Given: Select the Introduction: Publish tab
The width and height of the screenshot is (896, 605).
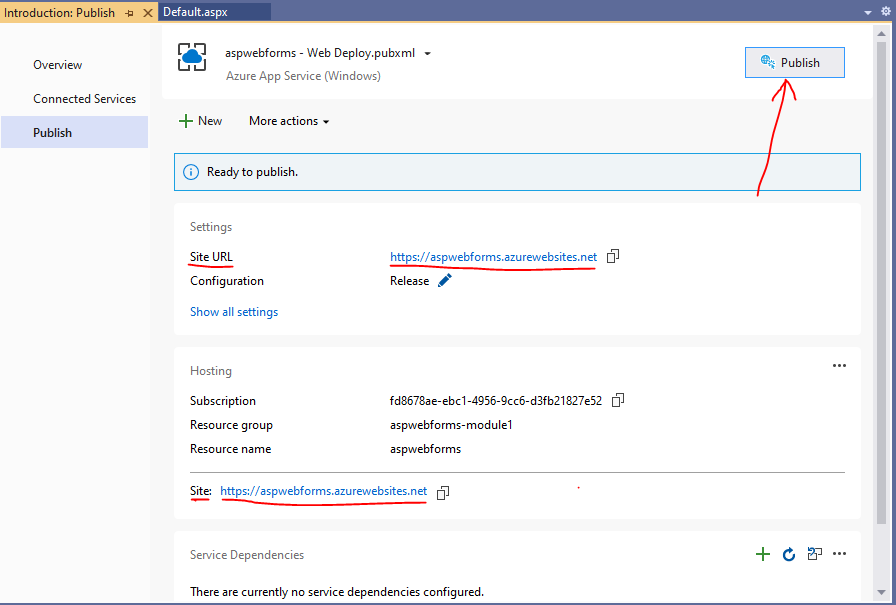Looking at the screenshot, I should 59,13.
